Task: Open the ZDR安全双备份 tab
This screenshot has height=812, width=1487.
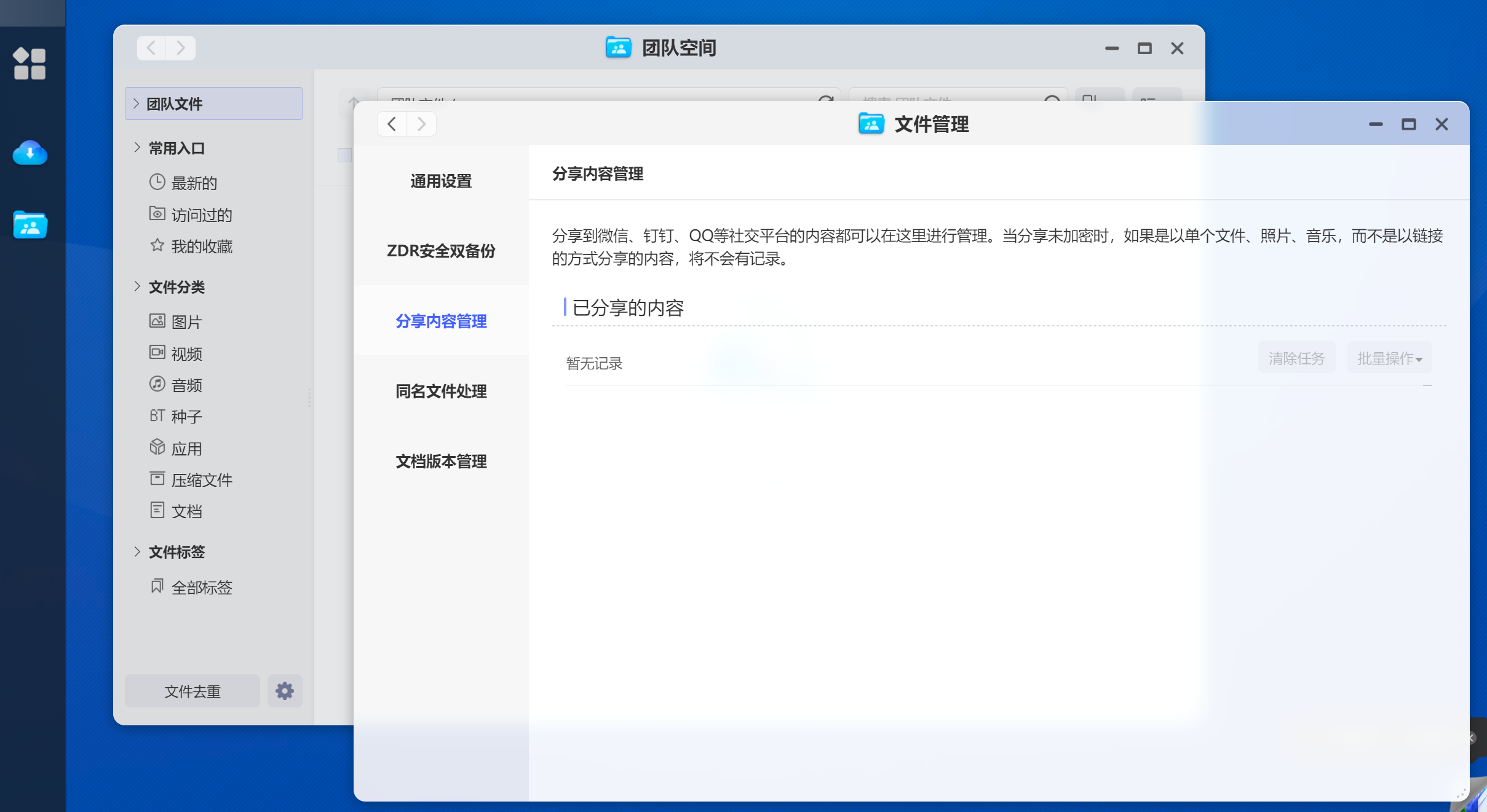Action: 441,251
